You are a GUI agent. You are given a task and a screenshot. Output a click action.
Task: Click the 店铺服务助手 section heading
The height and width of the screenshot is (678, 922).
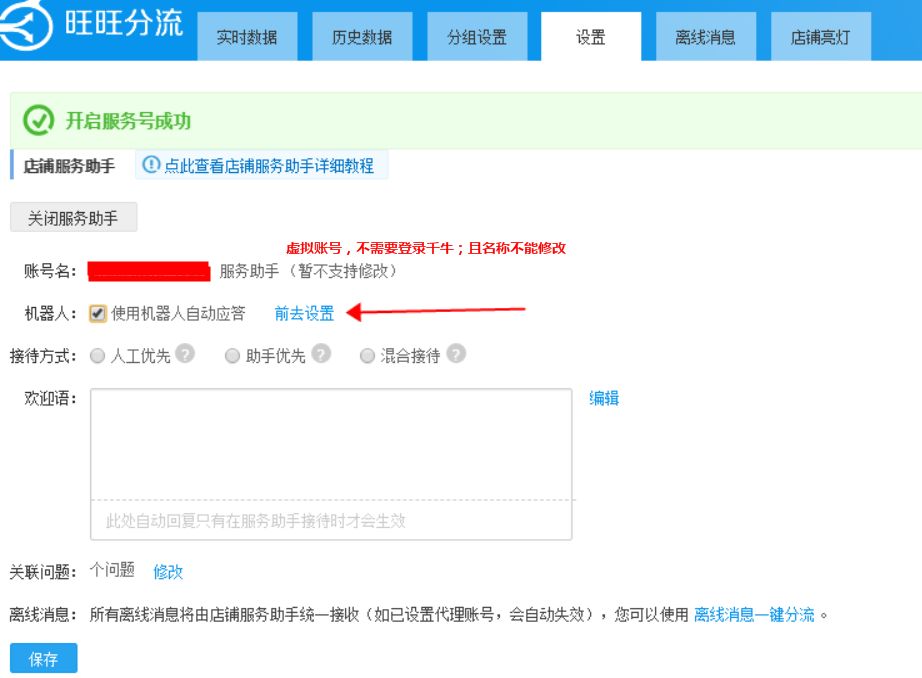point(69,166)
